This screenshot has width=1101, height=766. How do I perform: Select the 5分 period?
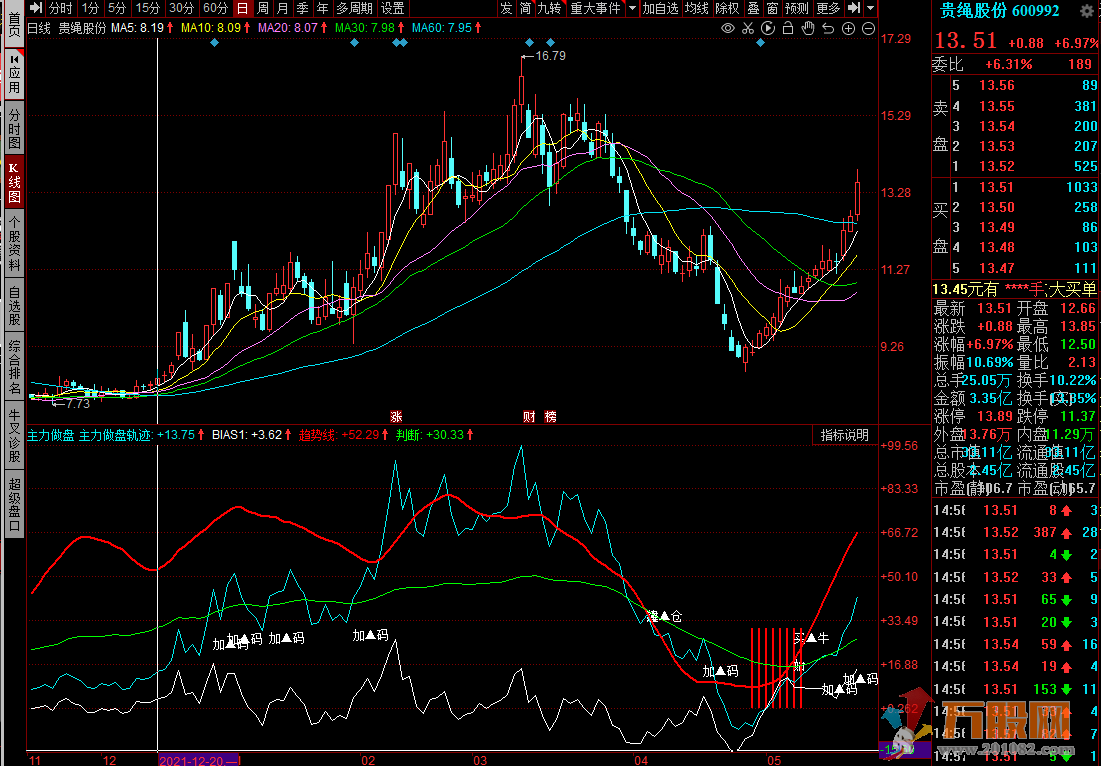[117, 8]
